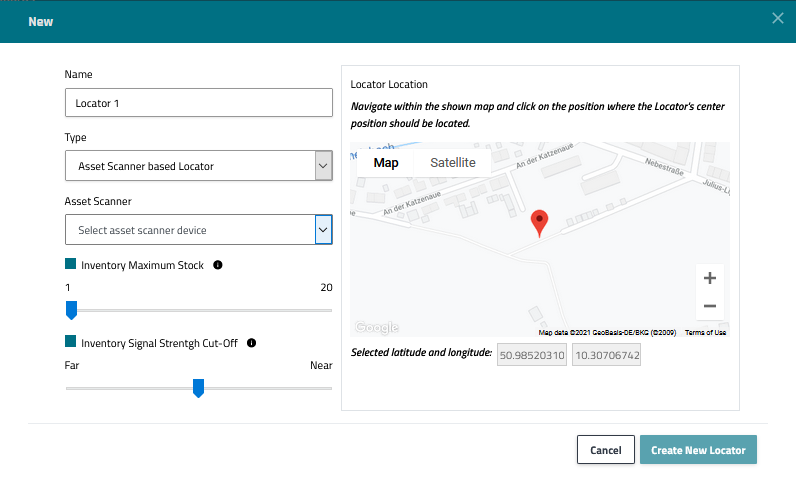Click the Name input field
Screen dimensions: 796x486
click(x=198, y=103)
